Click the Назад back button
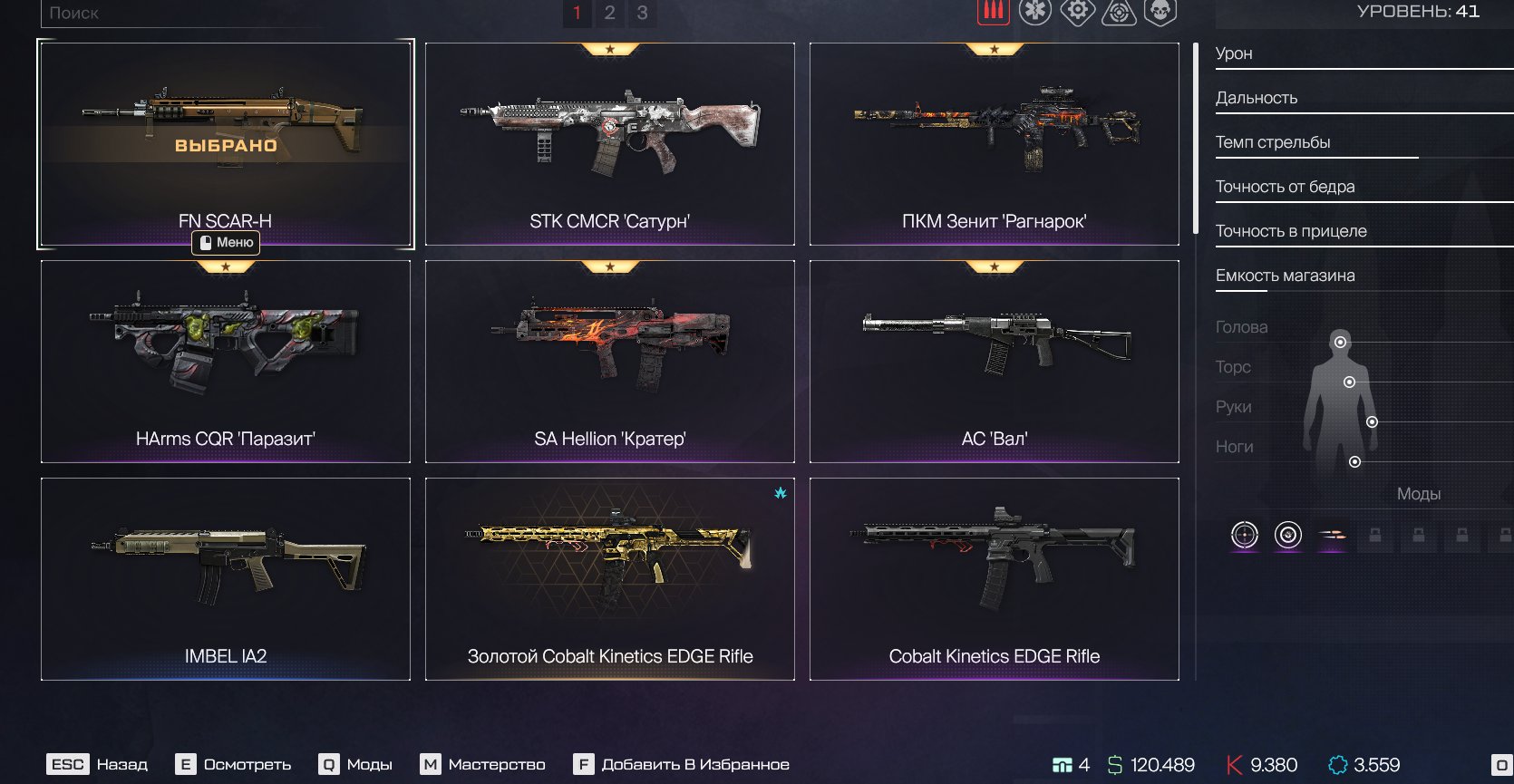 [x=98, y=765]
